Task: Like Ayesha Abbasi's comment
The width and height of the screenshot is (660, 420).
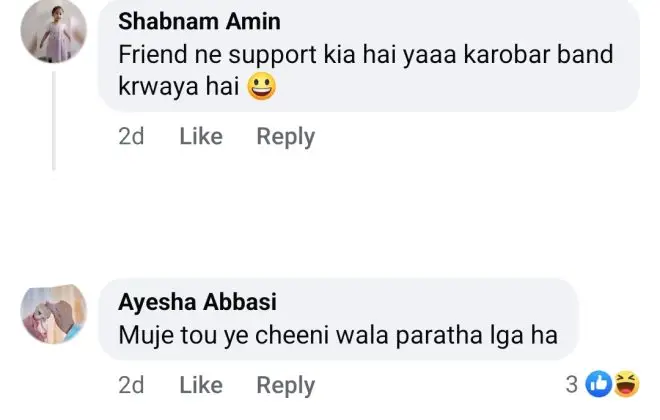Action: tap(200, 385)
